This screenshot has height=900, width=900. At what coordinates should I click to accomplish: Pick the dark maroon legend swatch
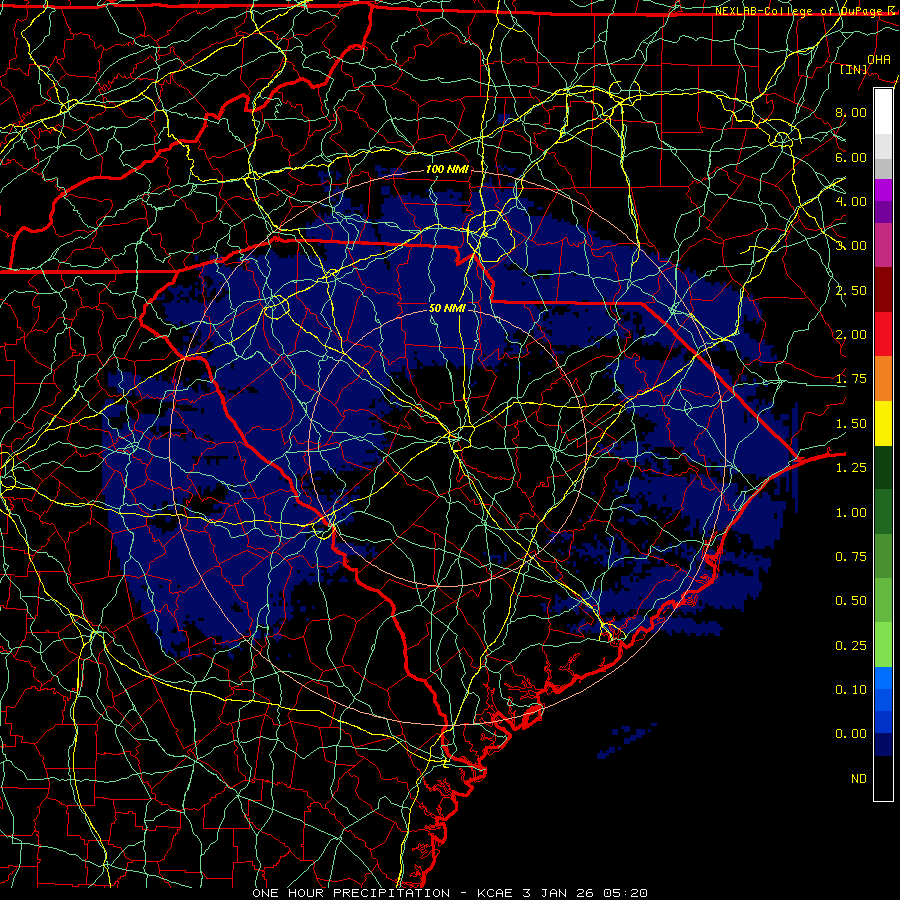[883, 290]
